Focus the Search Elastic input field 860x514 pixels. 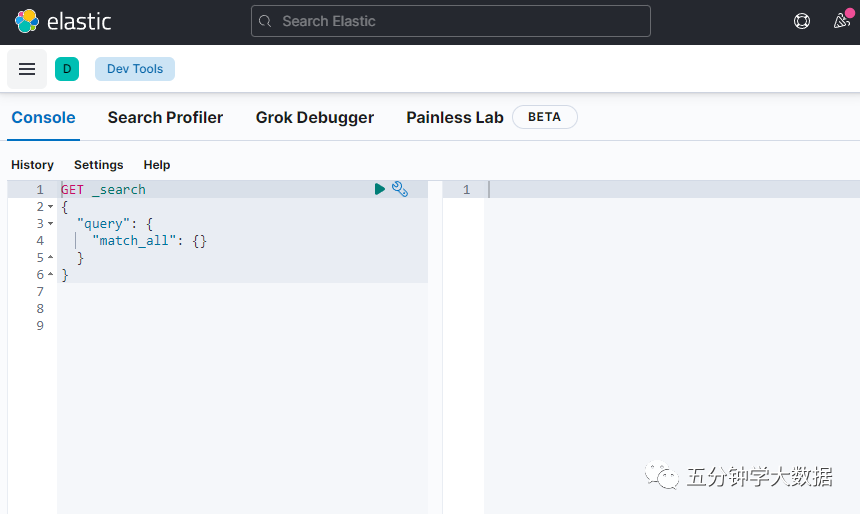460,21
